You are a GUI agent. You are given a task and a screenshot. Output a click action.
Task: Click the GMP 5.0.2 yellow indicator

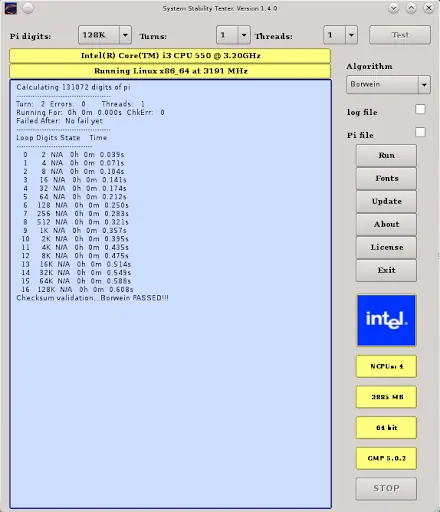coord(386,458)
